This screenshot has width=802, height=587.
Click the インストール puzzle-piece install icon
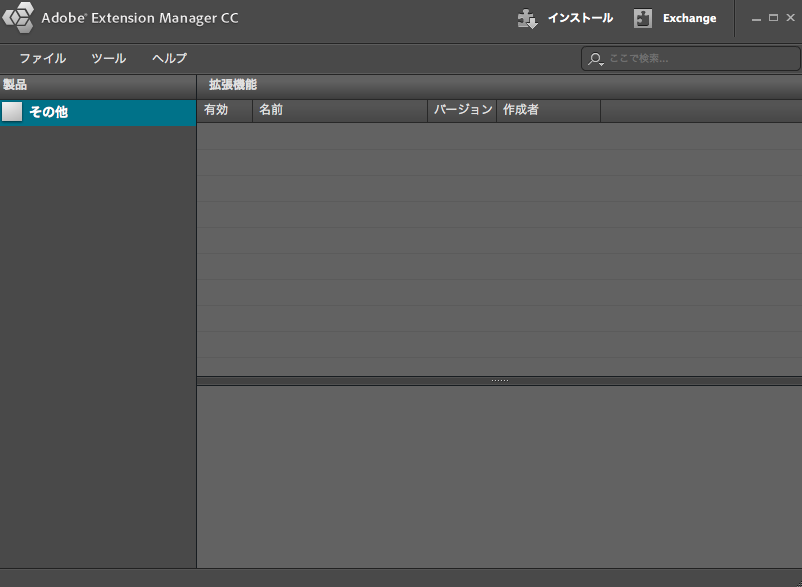click(x=527, y=19)
